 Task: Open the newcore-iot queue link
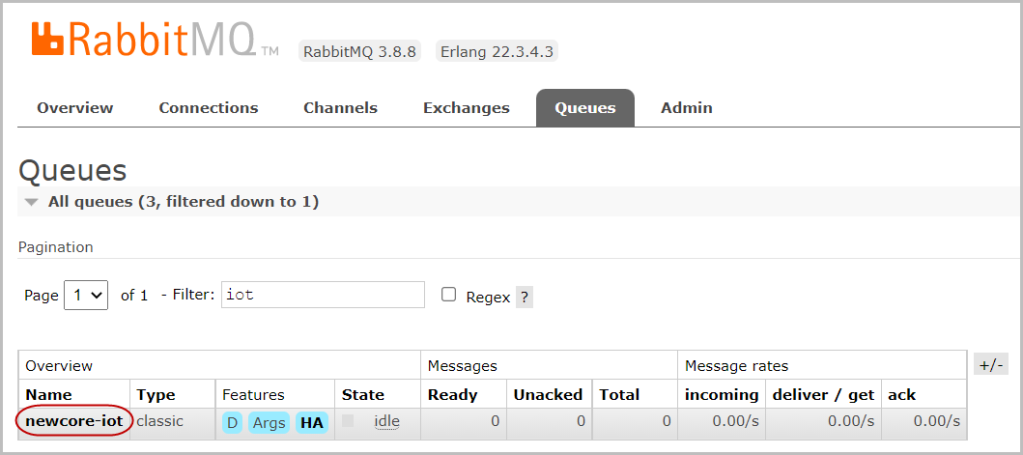[x=74, y=421]
